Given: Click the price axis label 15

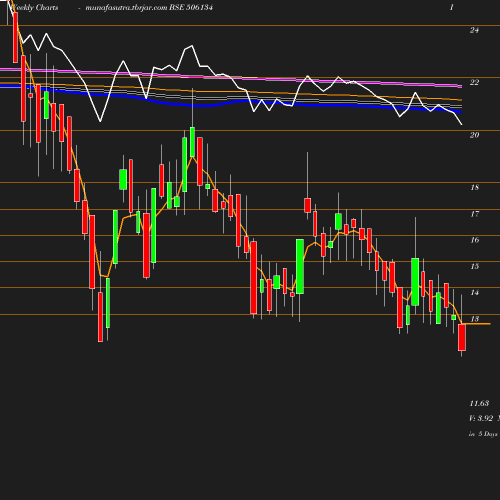Looking at the screenshot, I should [474, 266].
